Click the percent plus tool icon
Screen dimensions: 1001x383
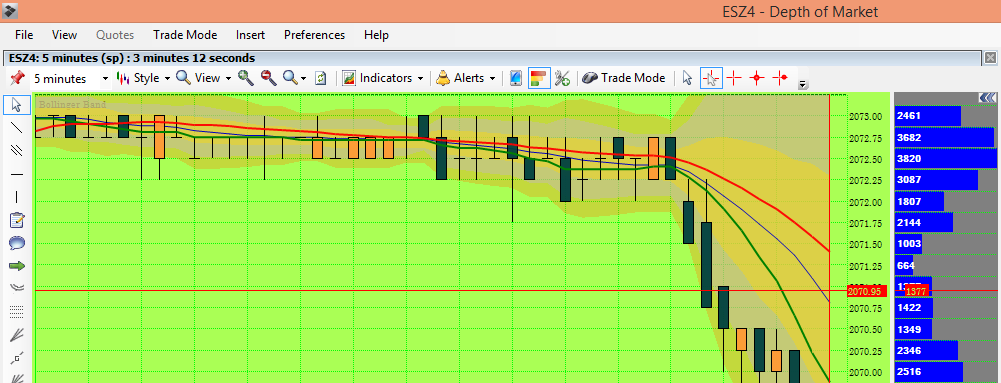tap(562, 78)
